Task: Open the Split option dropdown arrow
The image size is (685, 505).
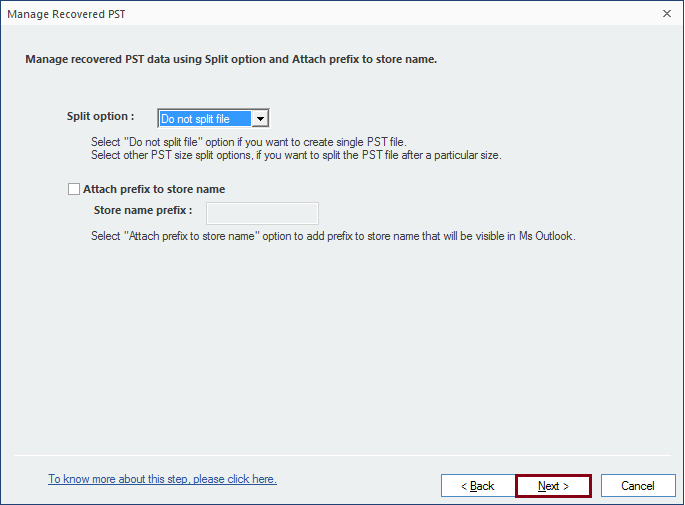Action: (260, 118)
